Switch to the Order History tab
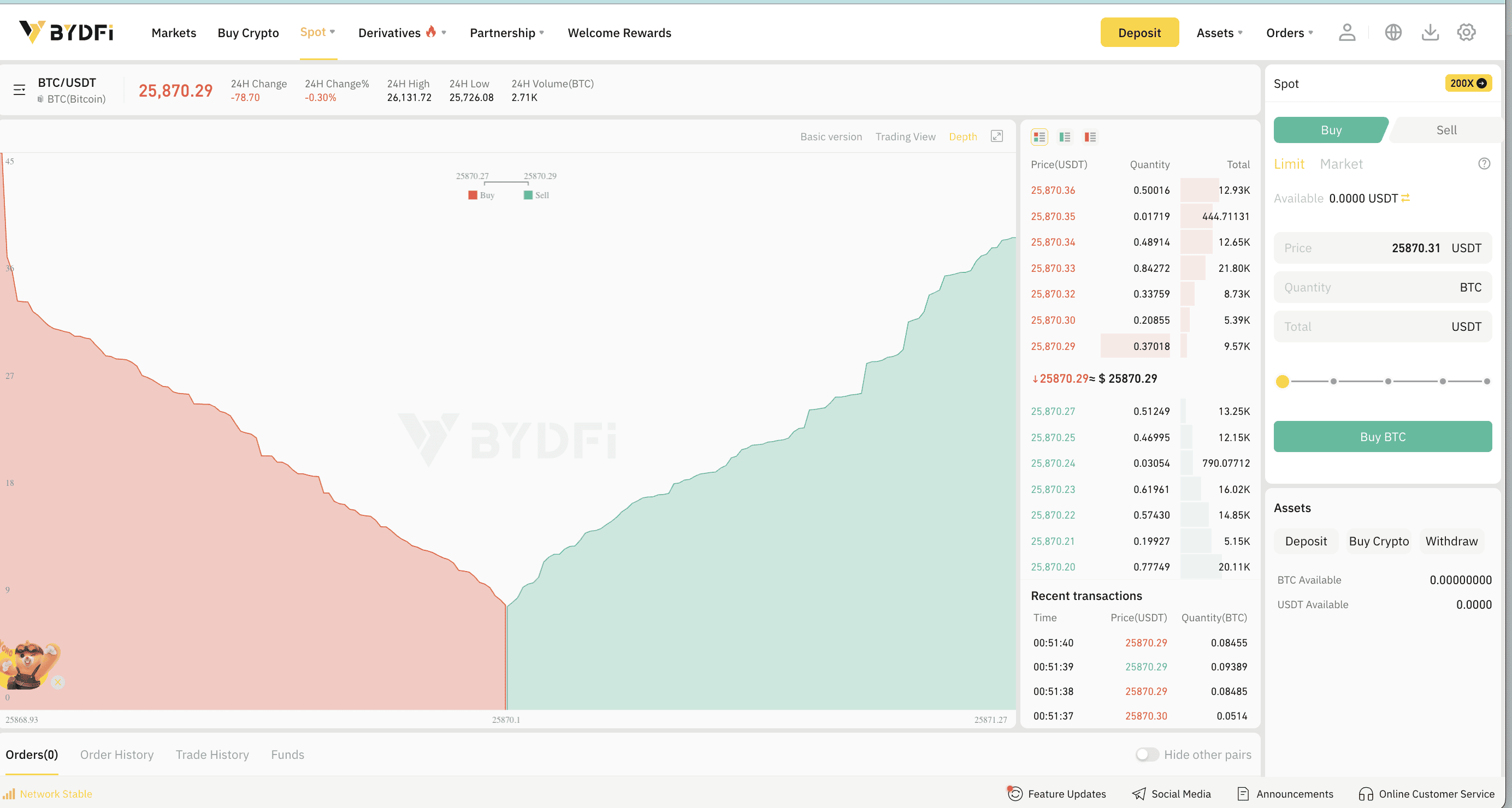Image resolution: width=1512 pixels, height=808 pixels. [117, 754]
